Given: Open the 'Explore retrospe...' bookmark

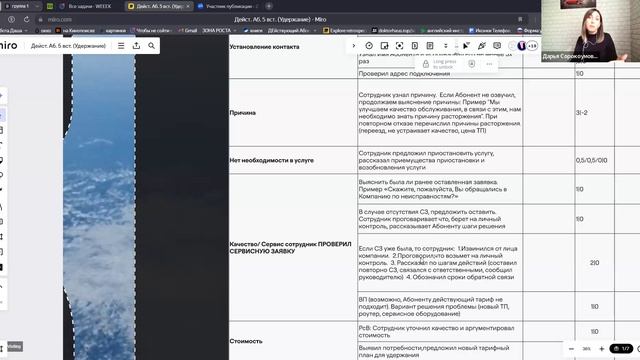Looking at the screenshot, I should click(344, 30).
